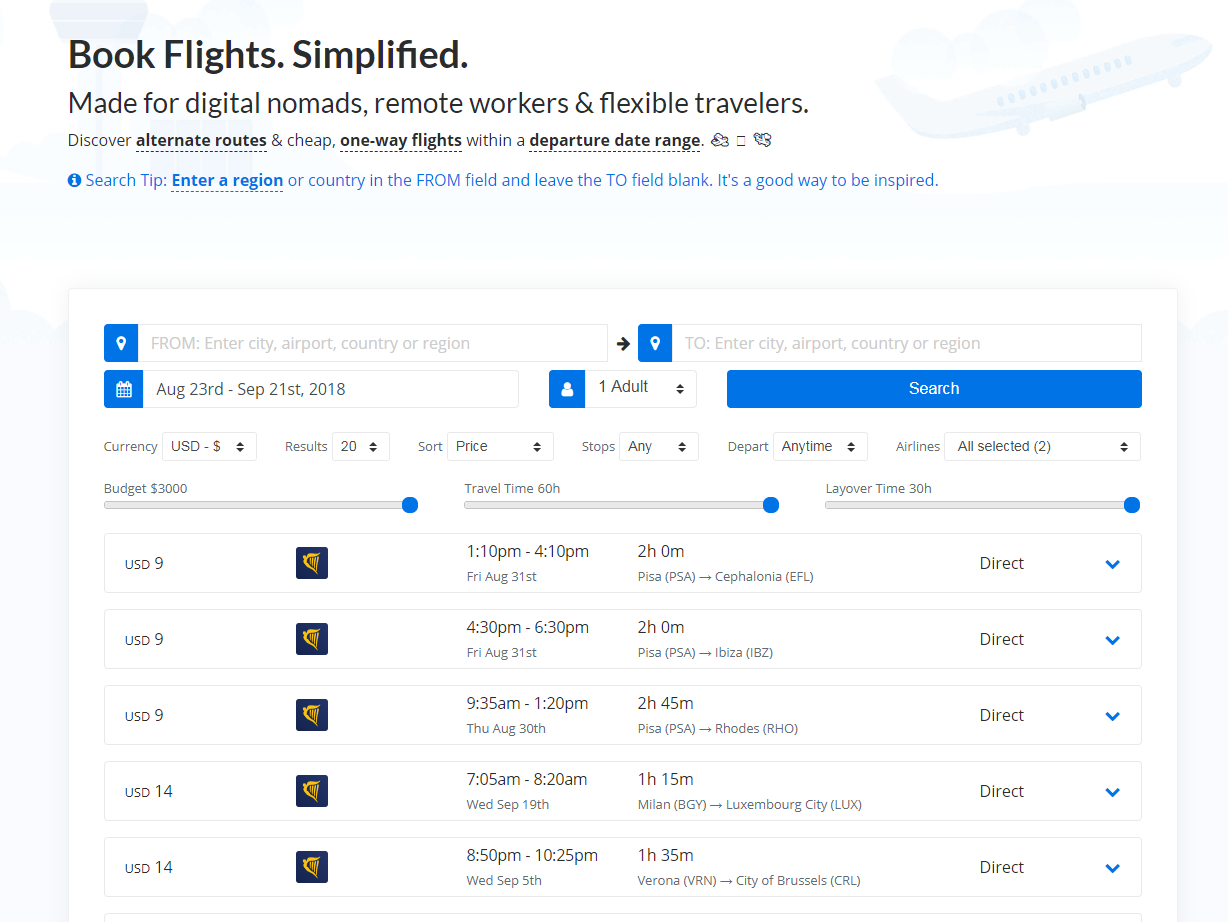Click the info icon before Search Tip
Screen dimensions: 1228x922
74,181
